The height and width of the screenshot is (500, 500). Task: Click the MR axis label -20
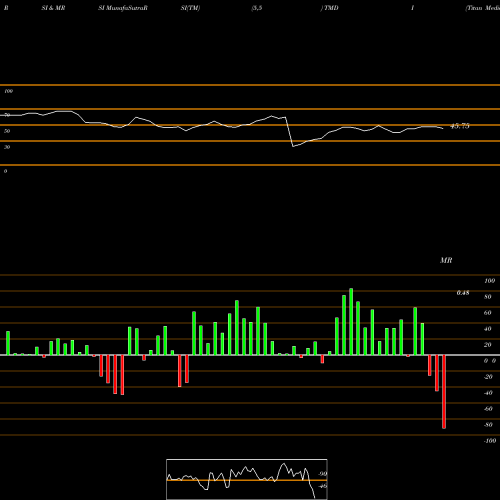pos(488,377)
